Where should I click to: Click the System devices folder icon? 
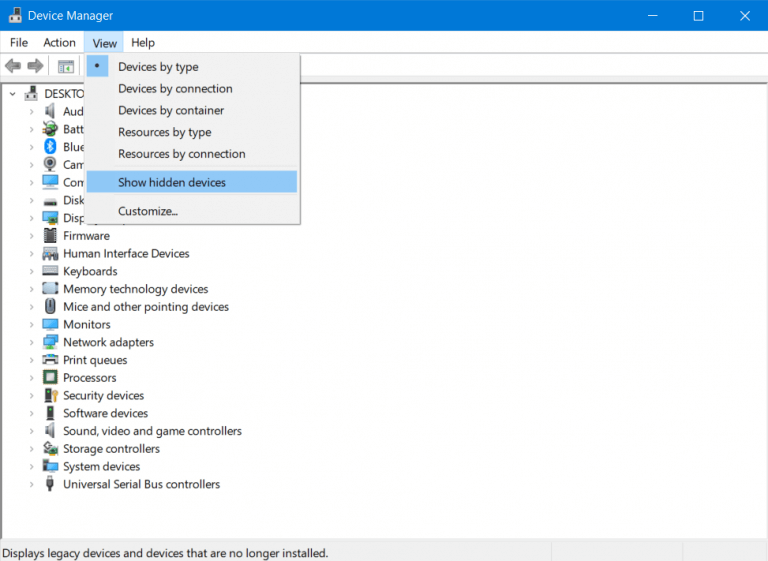[x=50, y=466]
